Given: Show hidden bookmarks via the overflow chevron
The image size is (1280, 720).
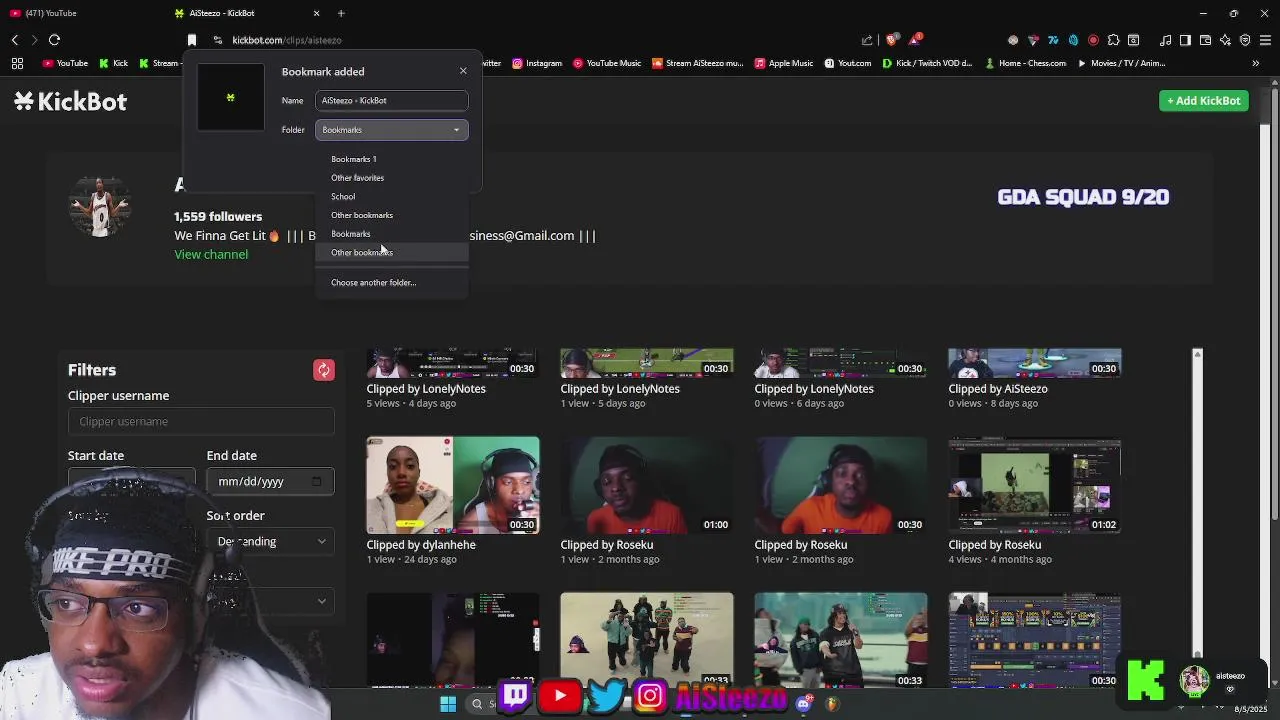Looking at the screenshot, I should 1256,63.
